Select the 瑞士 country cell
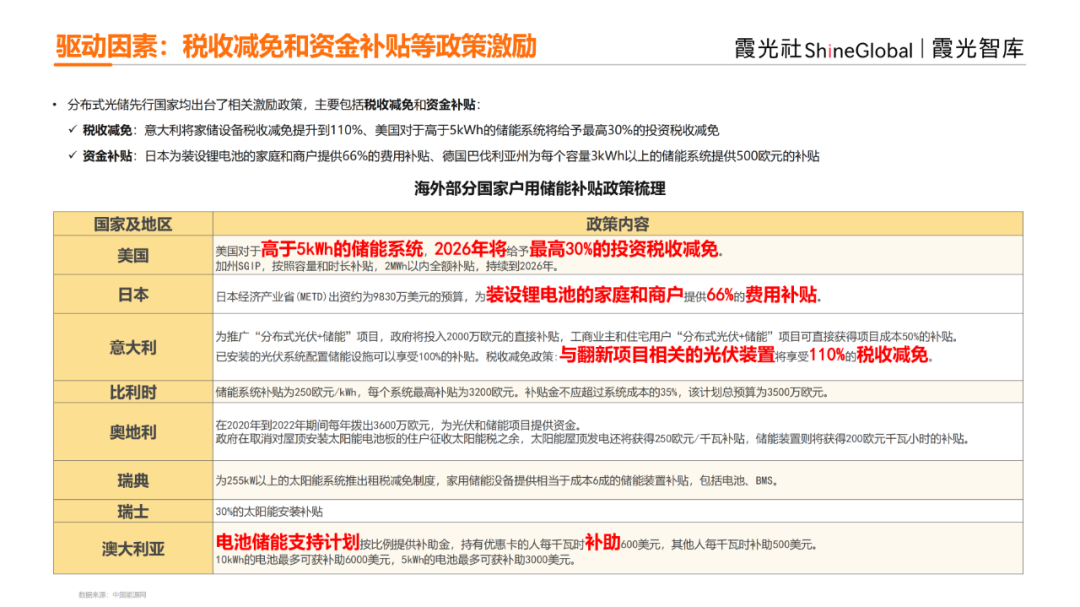Image resolution: width=1080 pixels, height=607 pixels. [133, 511]
